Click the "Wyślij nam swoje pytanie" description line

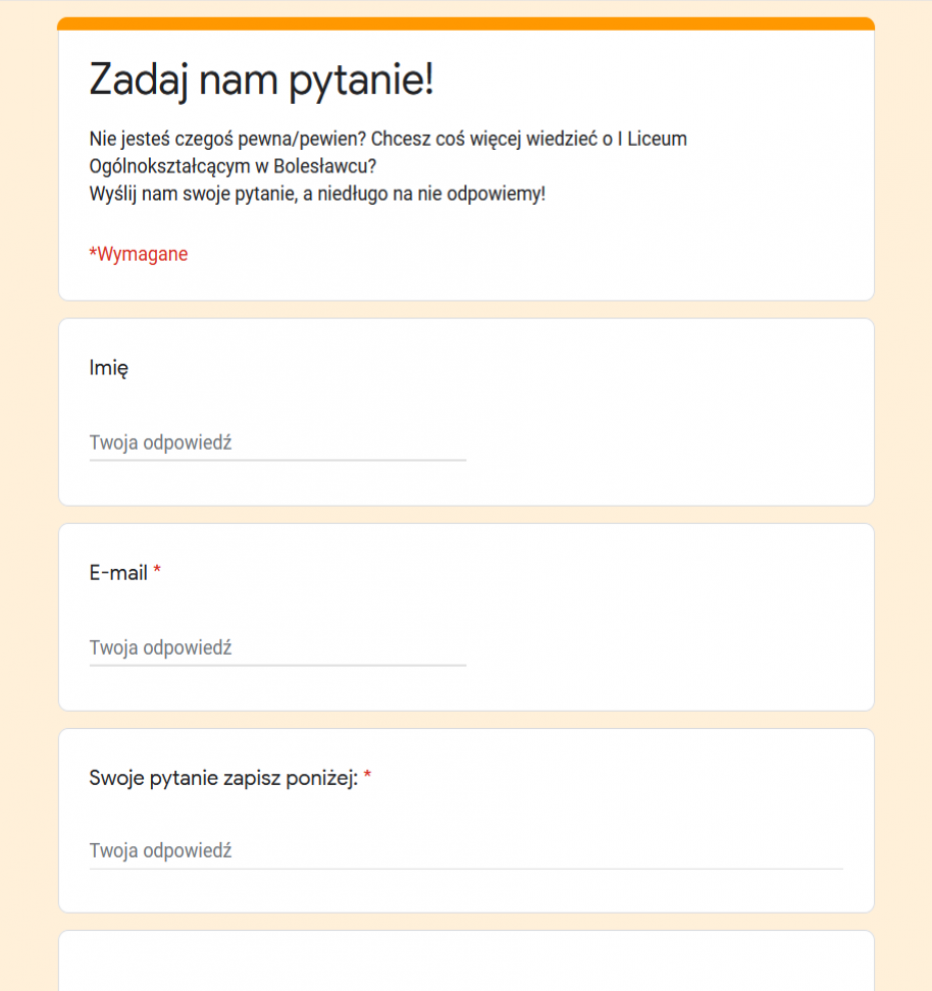317,193
